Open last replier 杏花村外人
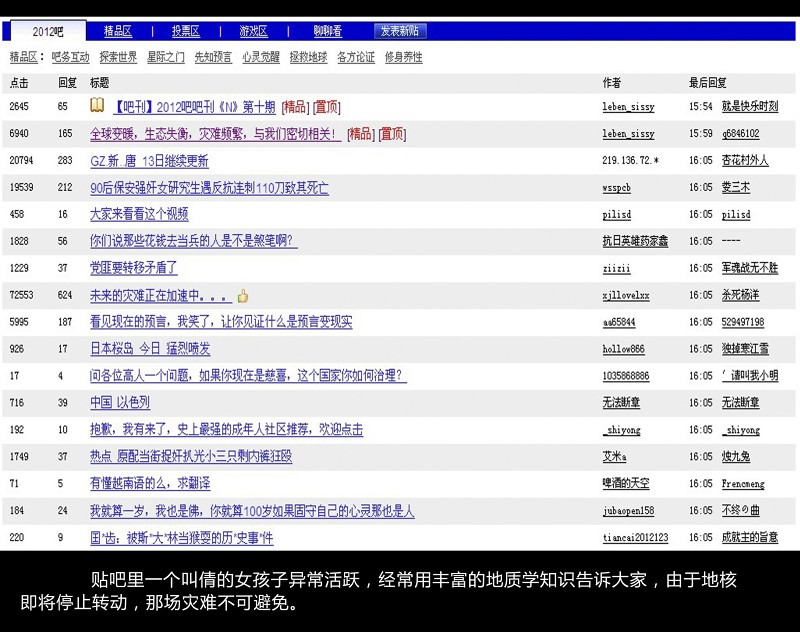This screenshot has width=800, height=632. pyautogui.click(x=745, y=160)
